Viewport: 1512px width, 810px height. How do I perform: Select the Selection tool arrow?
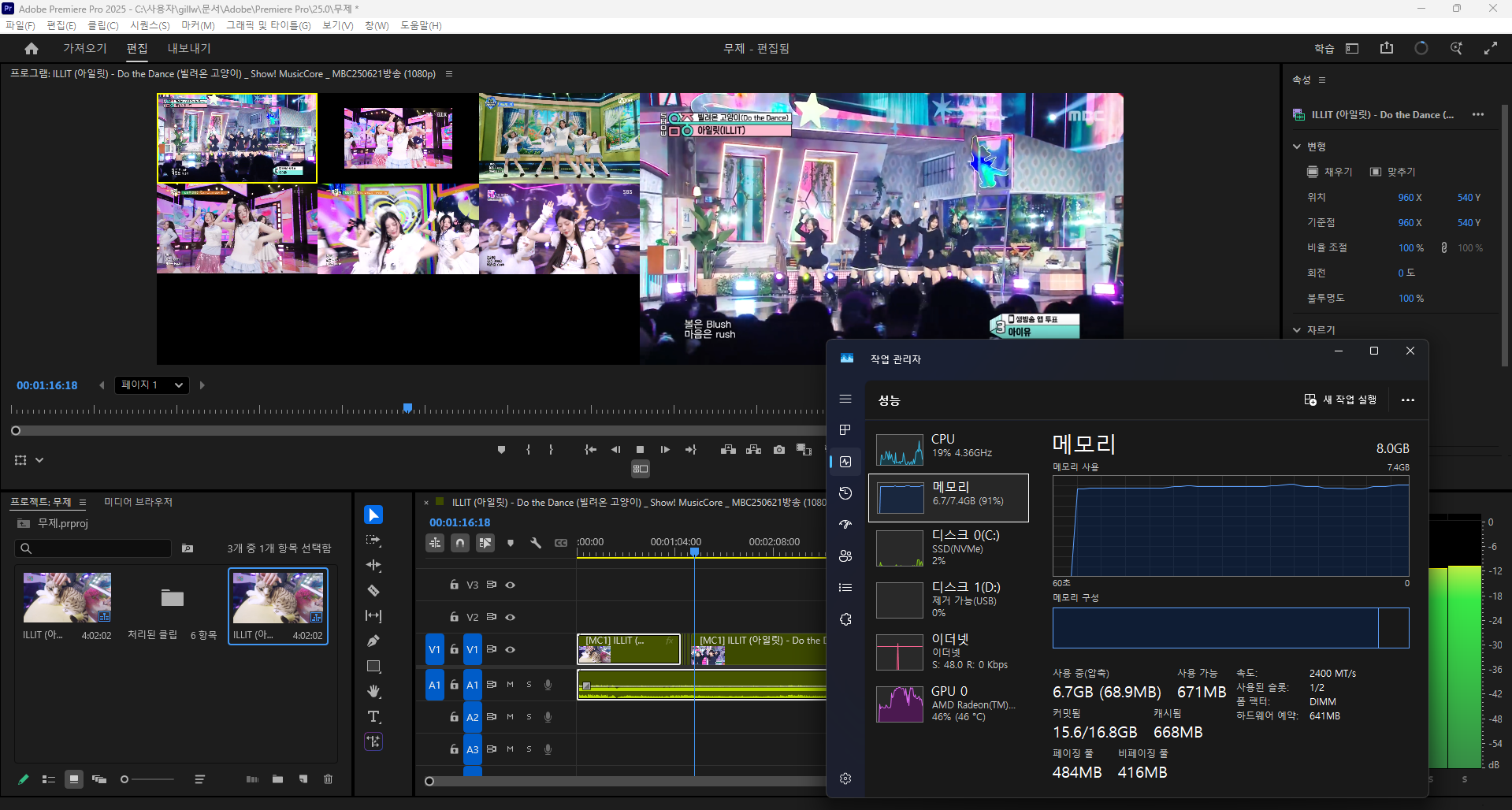coord(373,515)
